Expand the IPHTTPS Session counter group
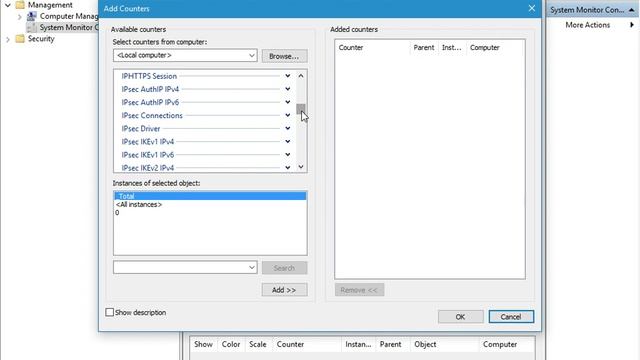The height and width of the screenshot is (360, 640). [288, 76]
